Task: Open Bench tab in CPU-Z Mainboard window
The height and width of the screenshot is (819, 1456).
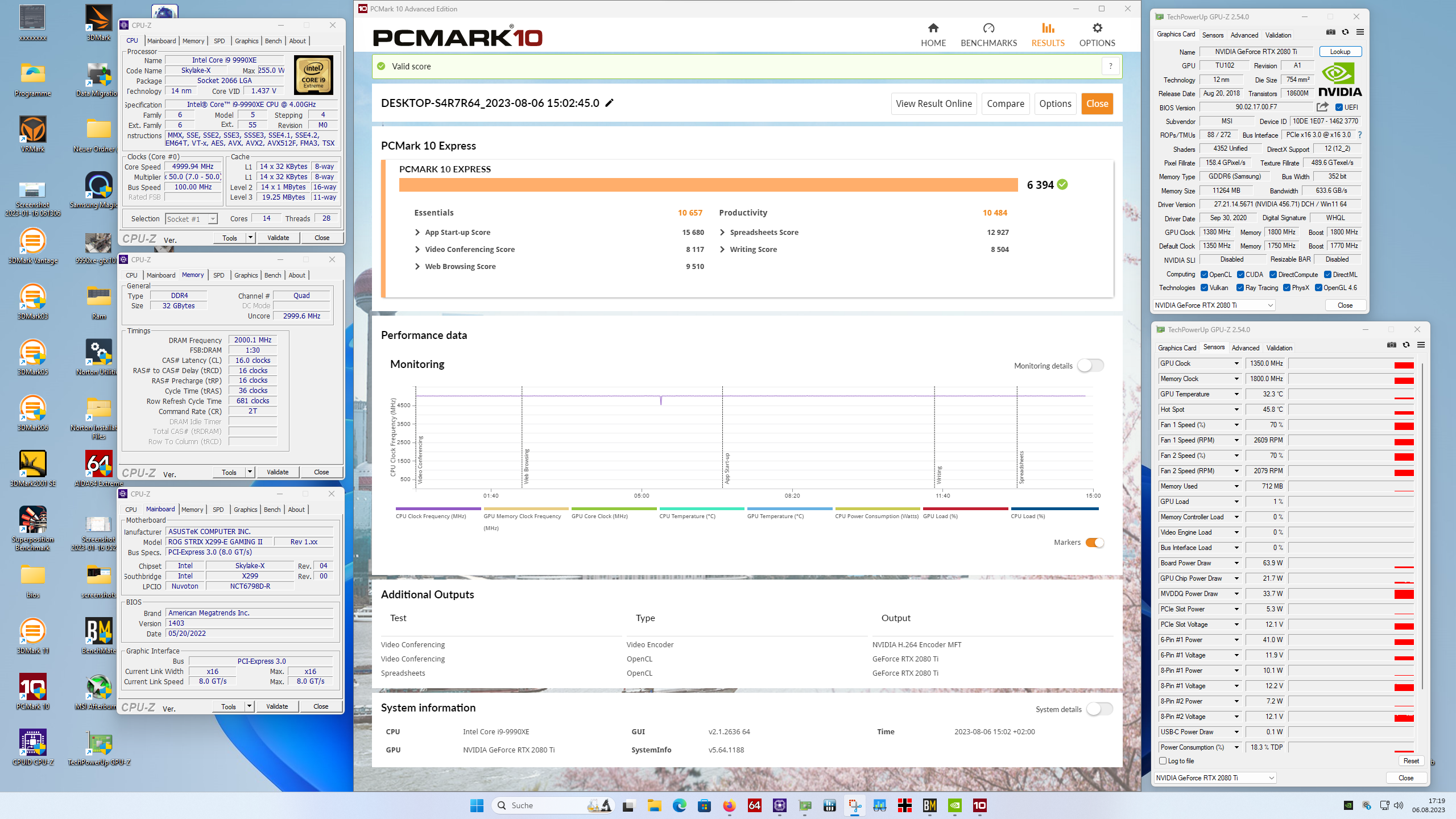Action: pos(272,510)
